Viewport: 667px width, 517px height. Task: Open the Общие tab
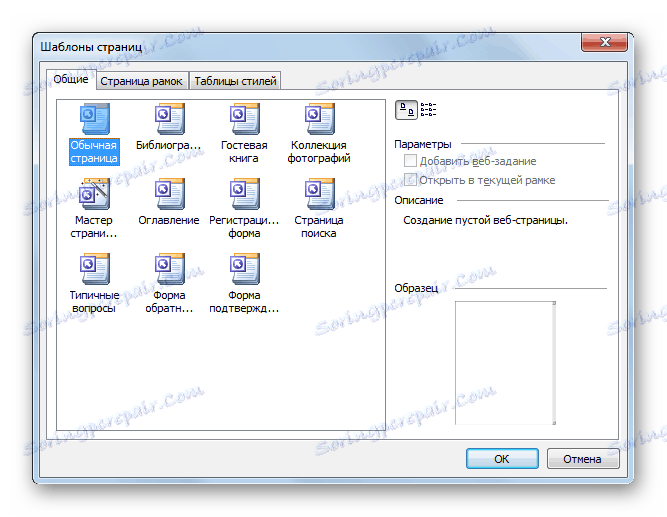tap(71, 79)
